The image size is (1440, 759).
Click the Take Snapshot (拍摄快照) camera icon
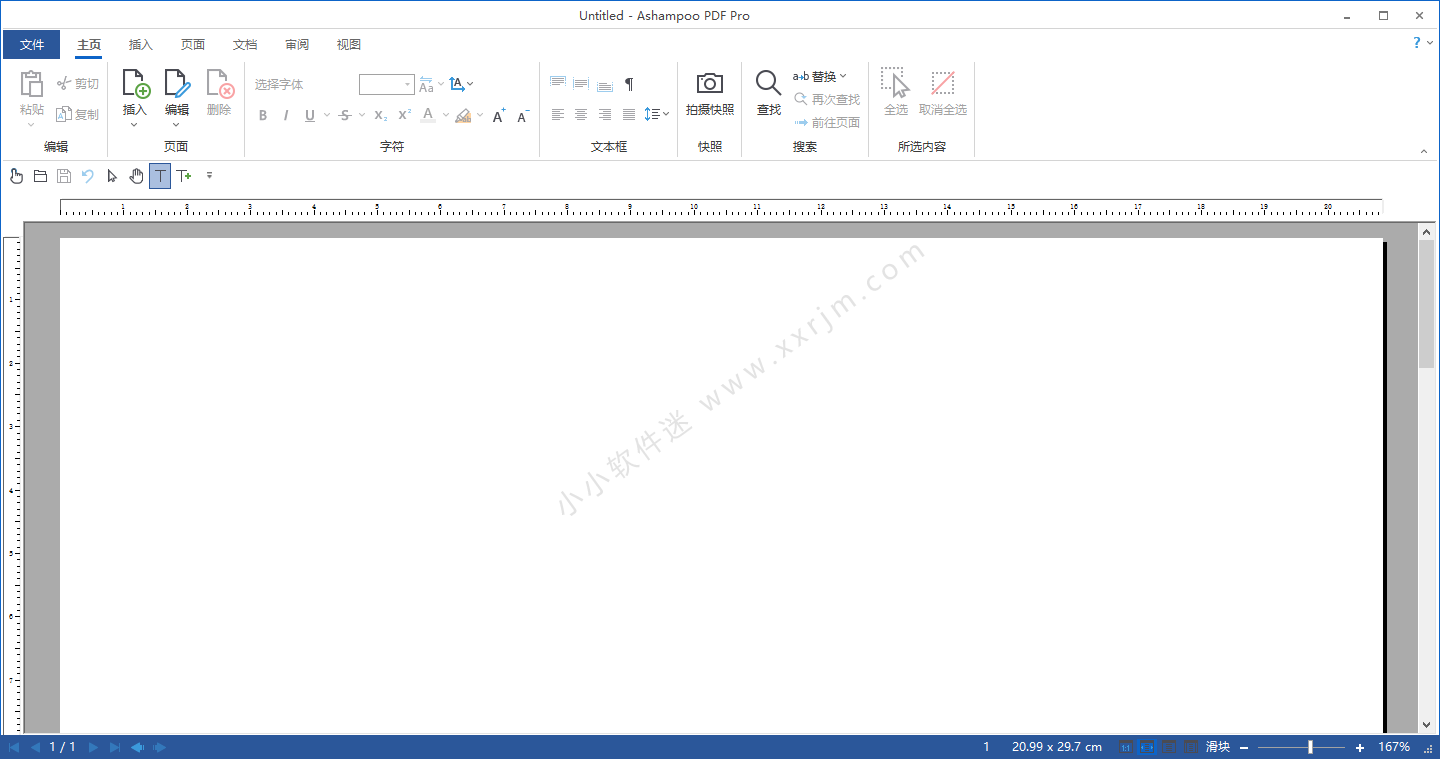(x=710, y=83)
